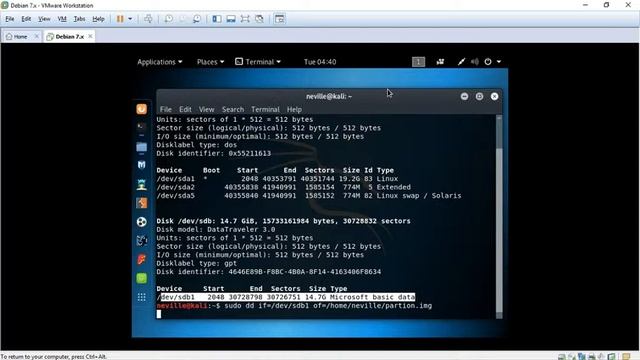Viewport: 640px width, 360px height.
Task: Minimize the neville@kali terminal window
Action: (x=464, y=96)
